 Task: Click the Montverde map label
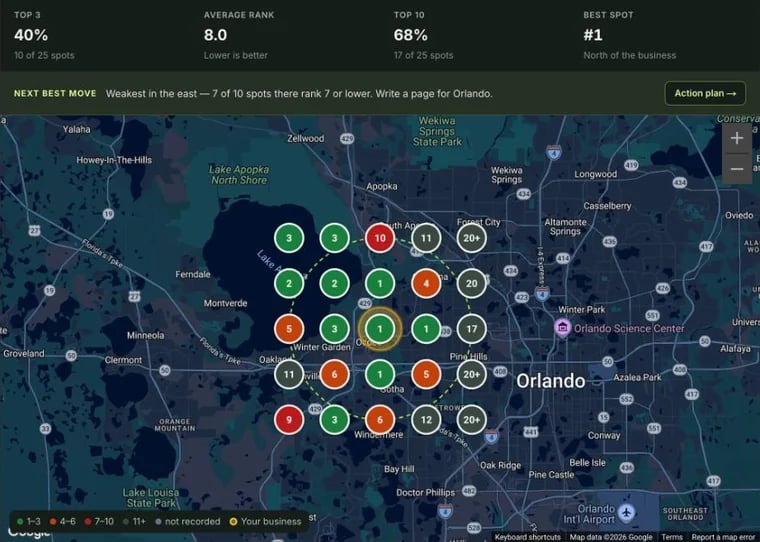coord(225,303)
